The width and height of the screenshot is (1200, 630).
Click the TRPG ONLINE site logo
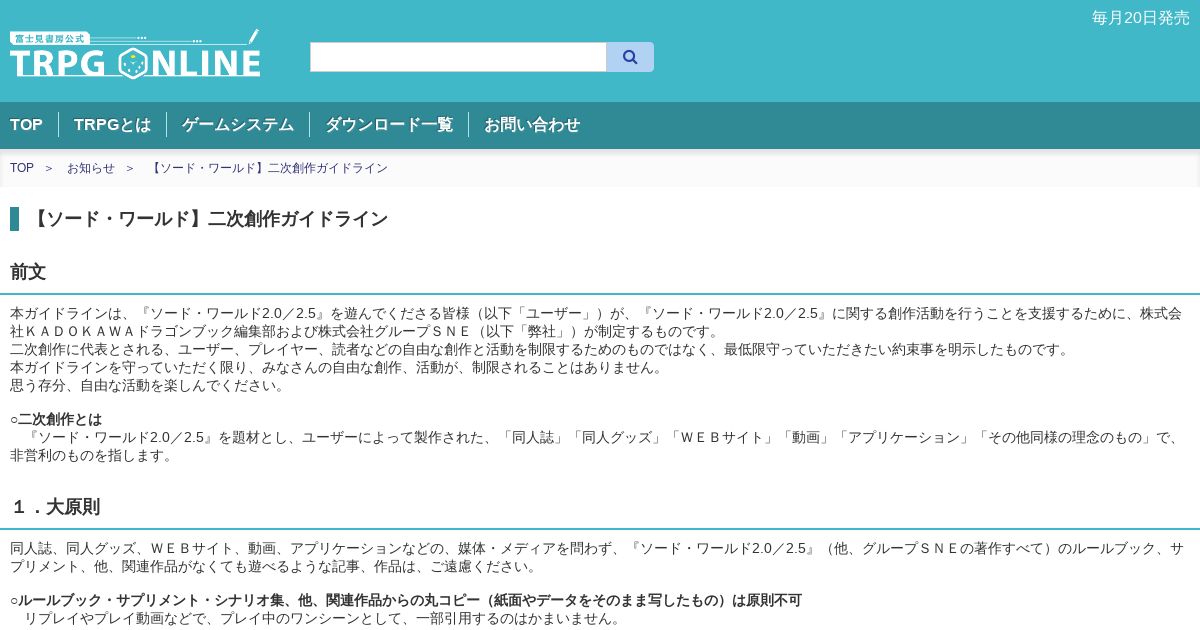tap(135, 54)
